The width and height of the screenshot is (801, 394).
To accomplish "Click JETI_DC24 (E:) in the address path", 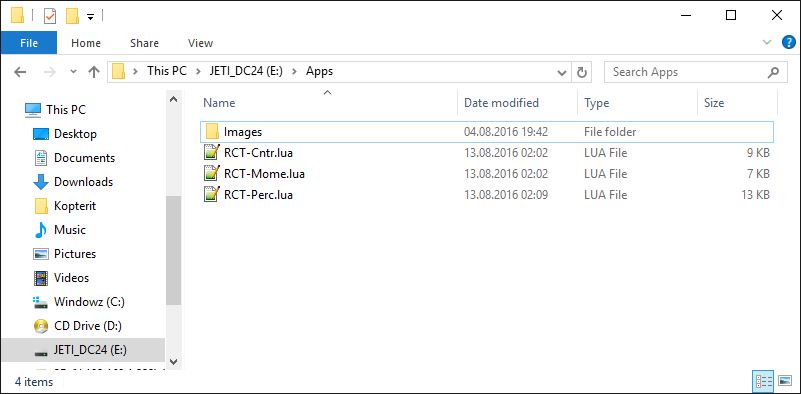I will [246, 71].
